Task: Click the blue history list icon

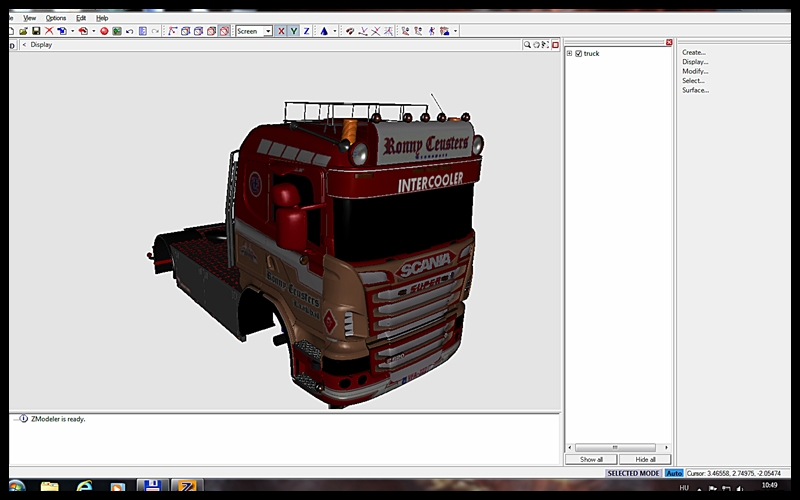Action: click(142, 31)
